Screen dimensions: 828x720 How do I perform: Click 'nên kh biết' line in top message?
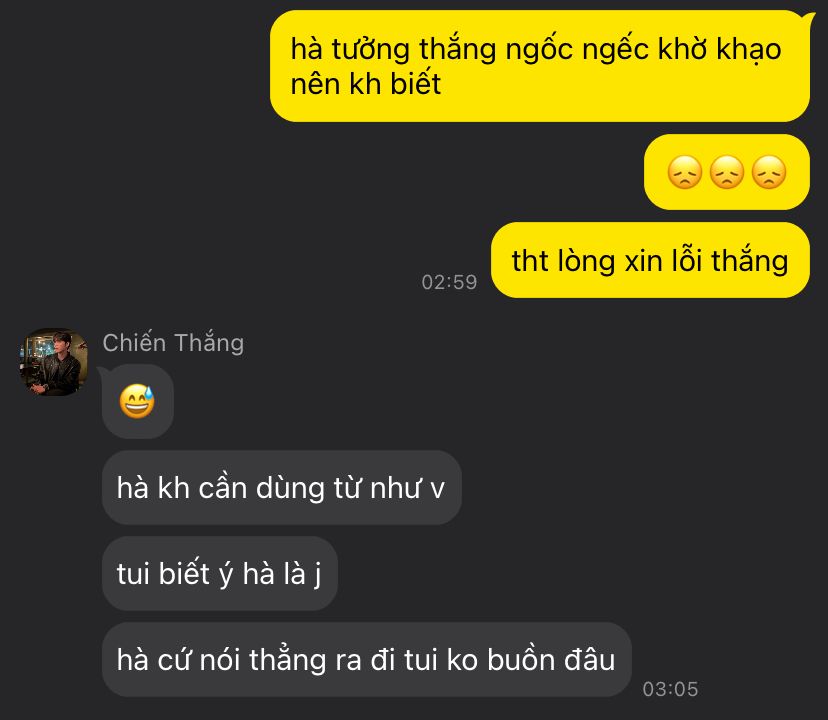point(365,84)
